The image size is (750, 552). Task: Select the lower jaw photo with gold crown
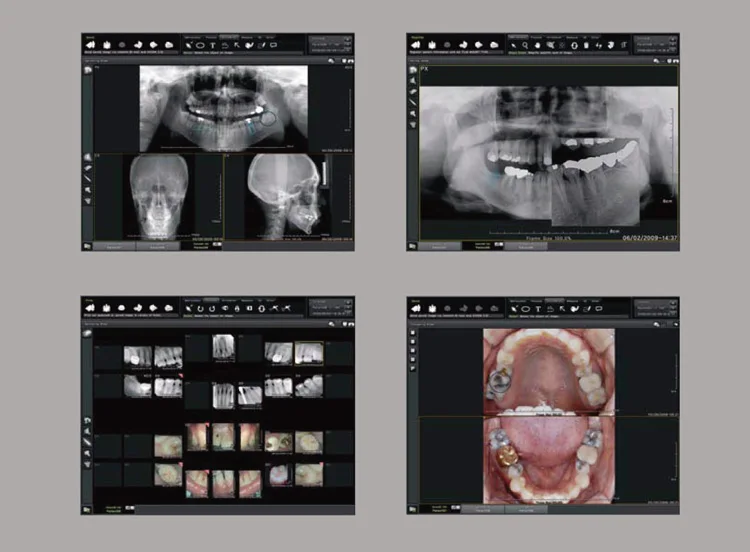click(x=549, y=460)
